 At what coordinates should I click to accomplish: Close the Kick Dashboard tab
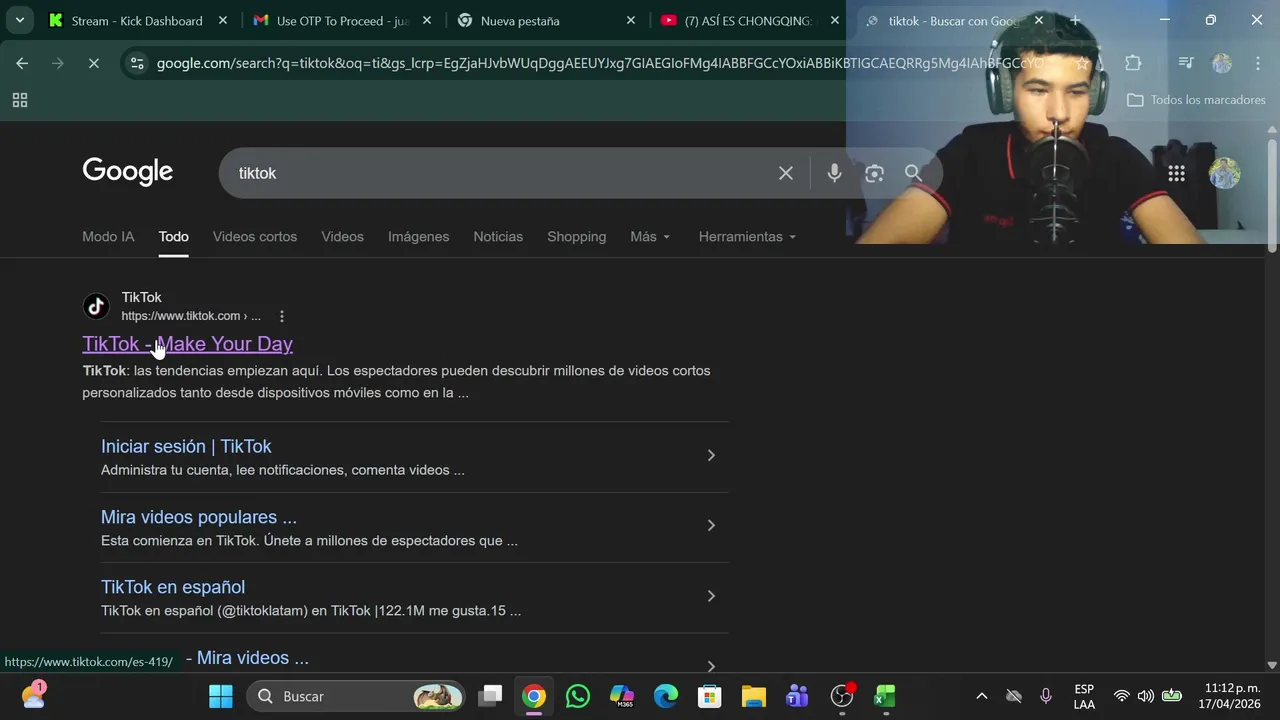pos(223,20)
